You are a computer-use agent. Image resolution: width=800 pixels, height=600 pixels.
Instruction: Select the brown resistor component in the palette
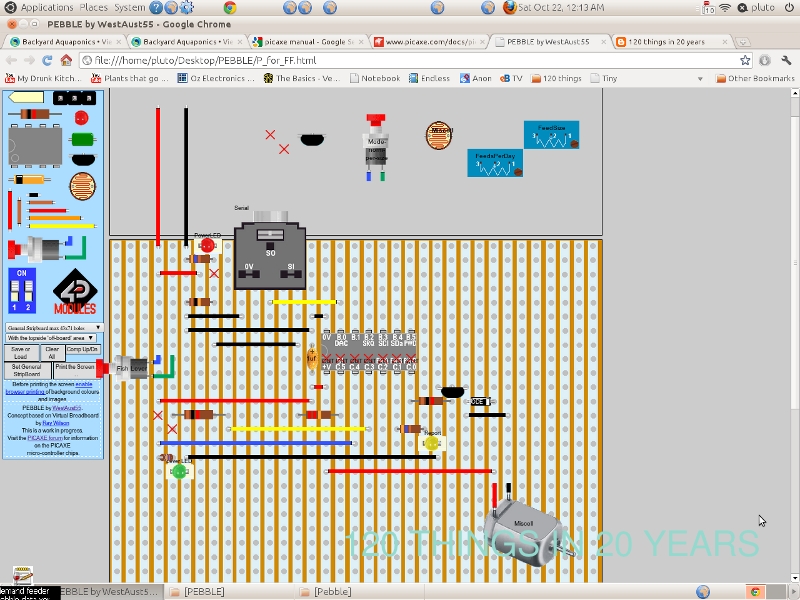tap(34, 114)
